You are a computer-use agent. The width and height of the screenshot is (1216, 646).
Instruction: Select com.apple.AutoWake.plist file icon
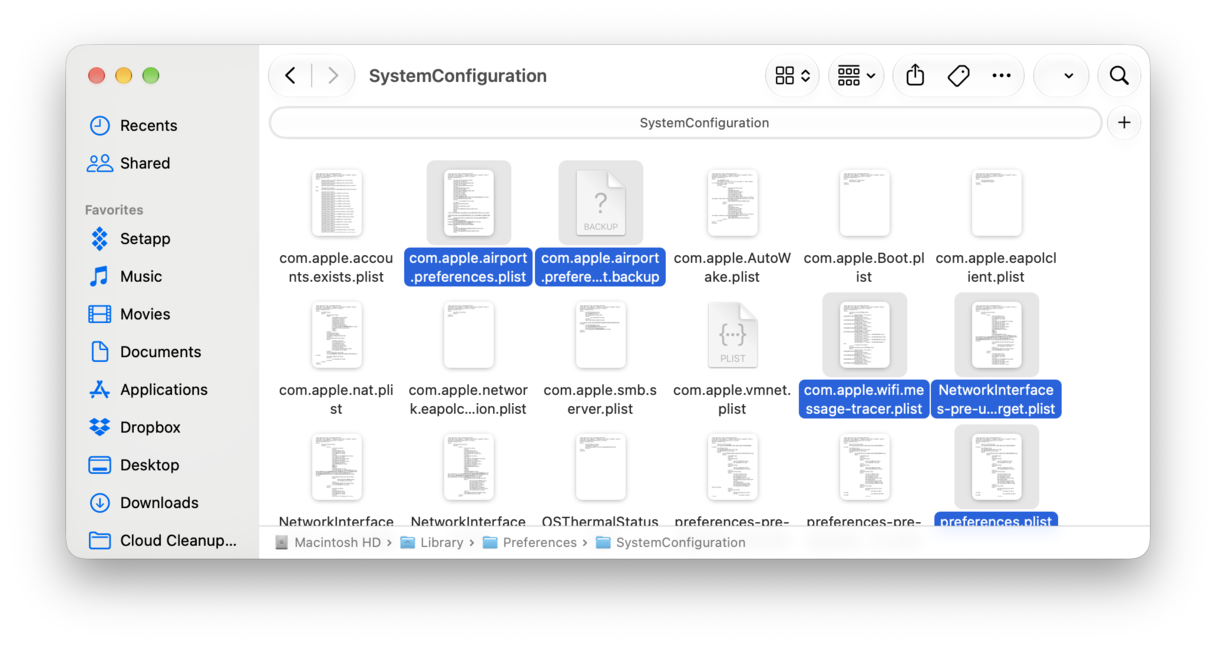point(732,203)
